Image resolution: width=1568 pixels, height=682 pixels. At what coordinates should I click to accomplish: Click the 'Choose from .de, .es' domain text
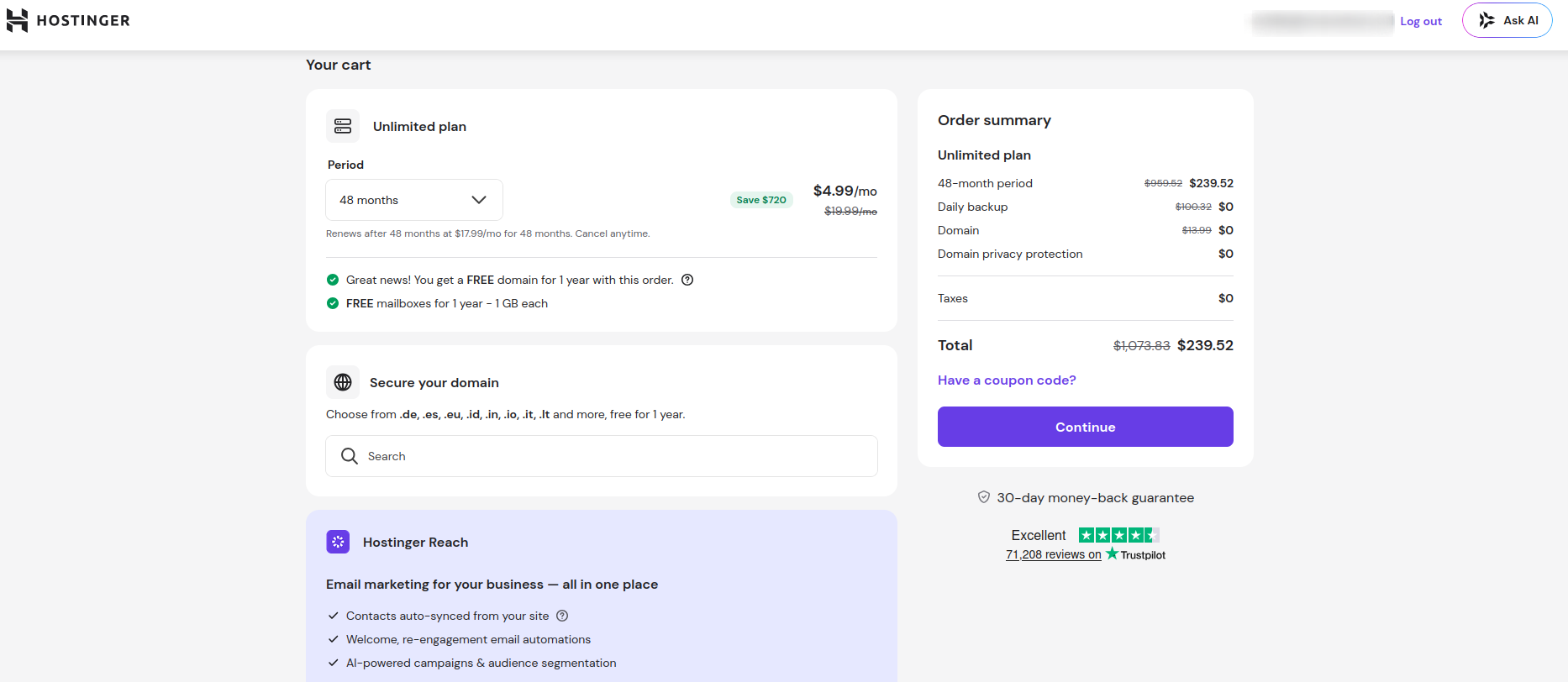tap(505, 414)
